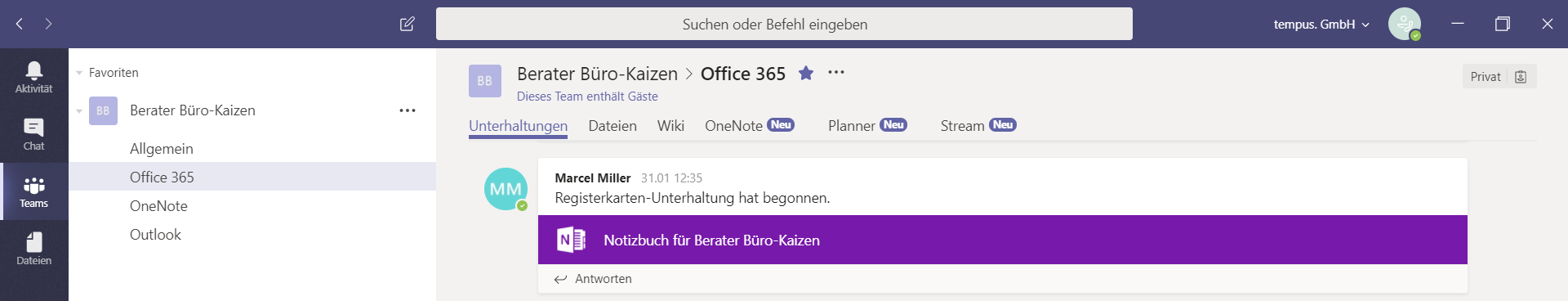Open the Stream tab
Viewport: 1568px width, 301px height.
tap(978, 126)
